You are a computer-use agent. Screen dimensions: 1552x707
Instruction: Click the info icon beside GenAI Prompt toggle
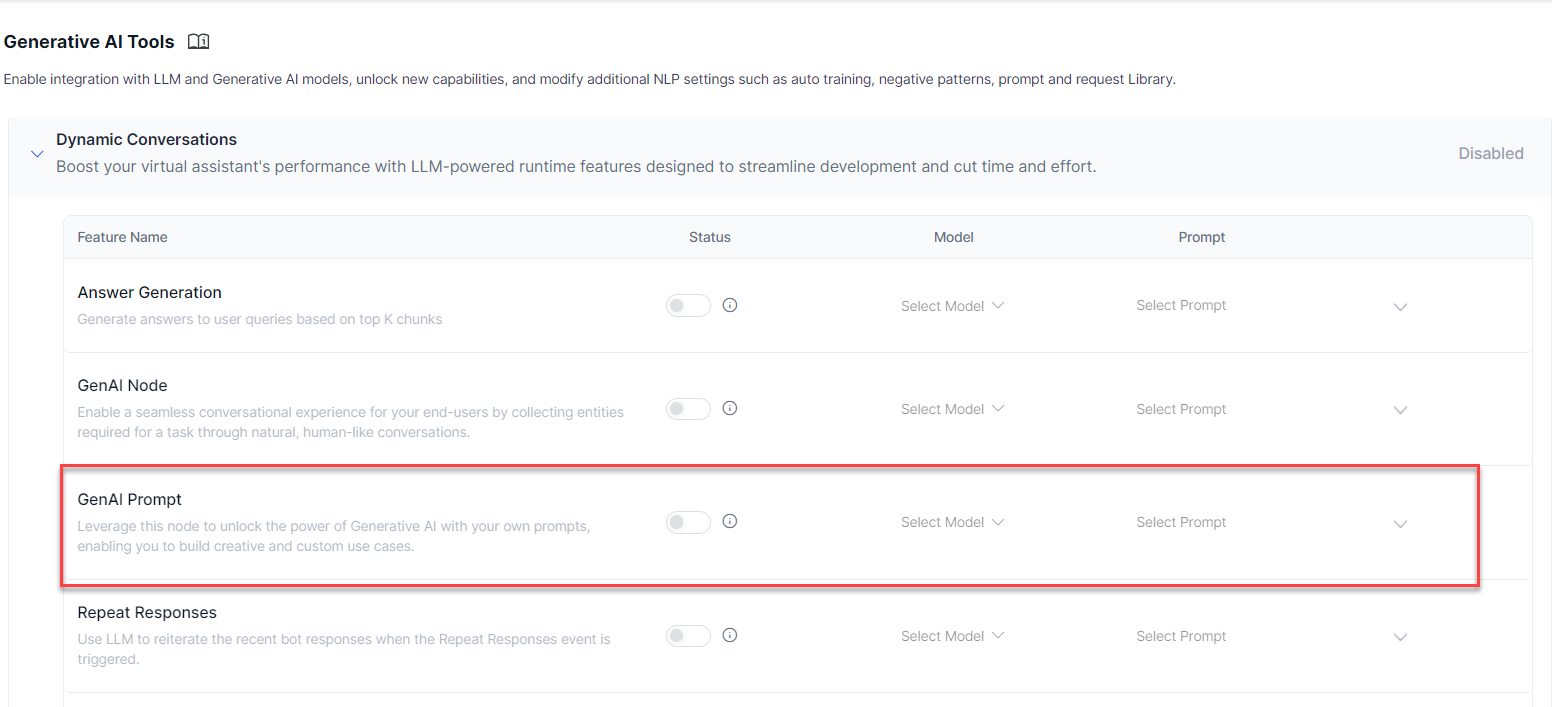coord(730,521)
